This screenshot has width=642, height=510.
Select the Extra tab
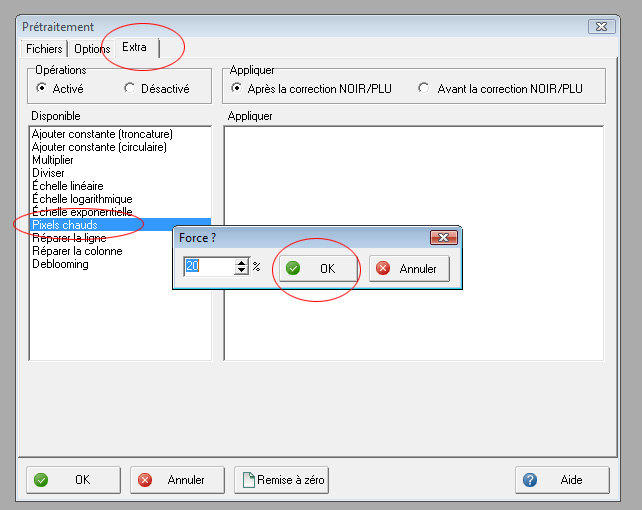136,47
